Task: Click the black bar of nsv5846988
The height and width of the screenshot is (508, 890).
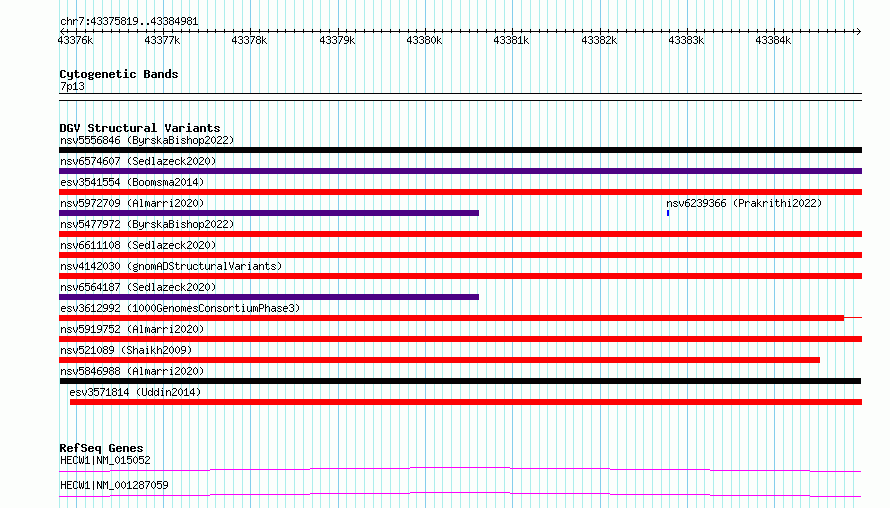Action: pos(460,381)
